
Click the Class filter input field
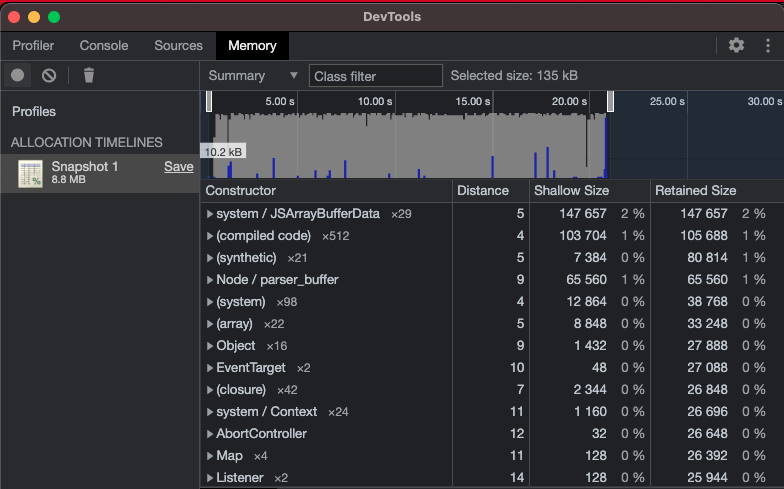click(375, 76)
